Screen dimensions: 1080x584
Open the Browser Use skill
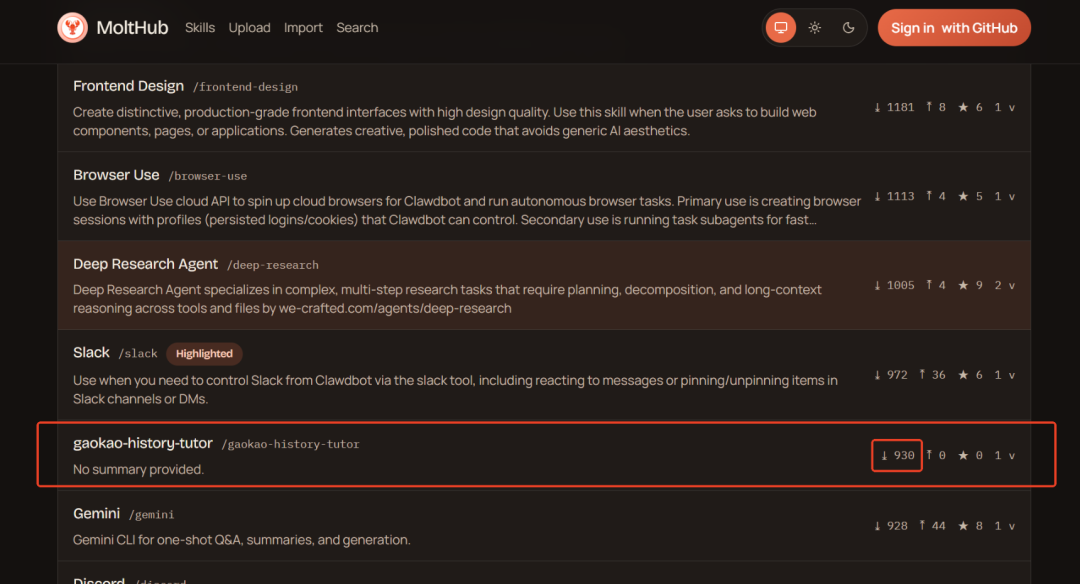coord(116,175)
